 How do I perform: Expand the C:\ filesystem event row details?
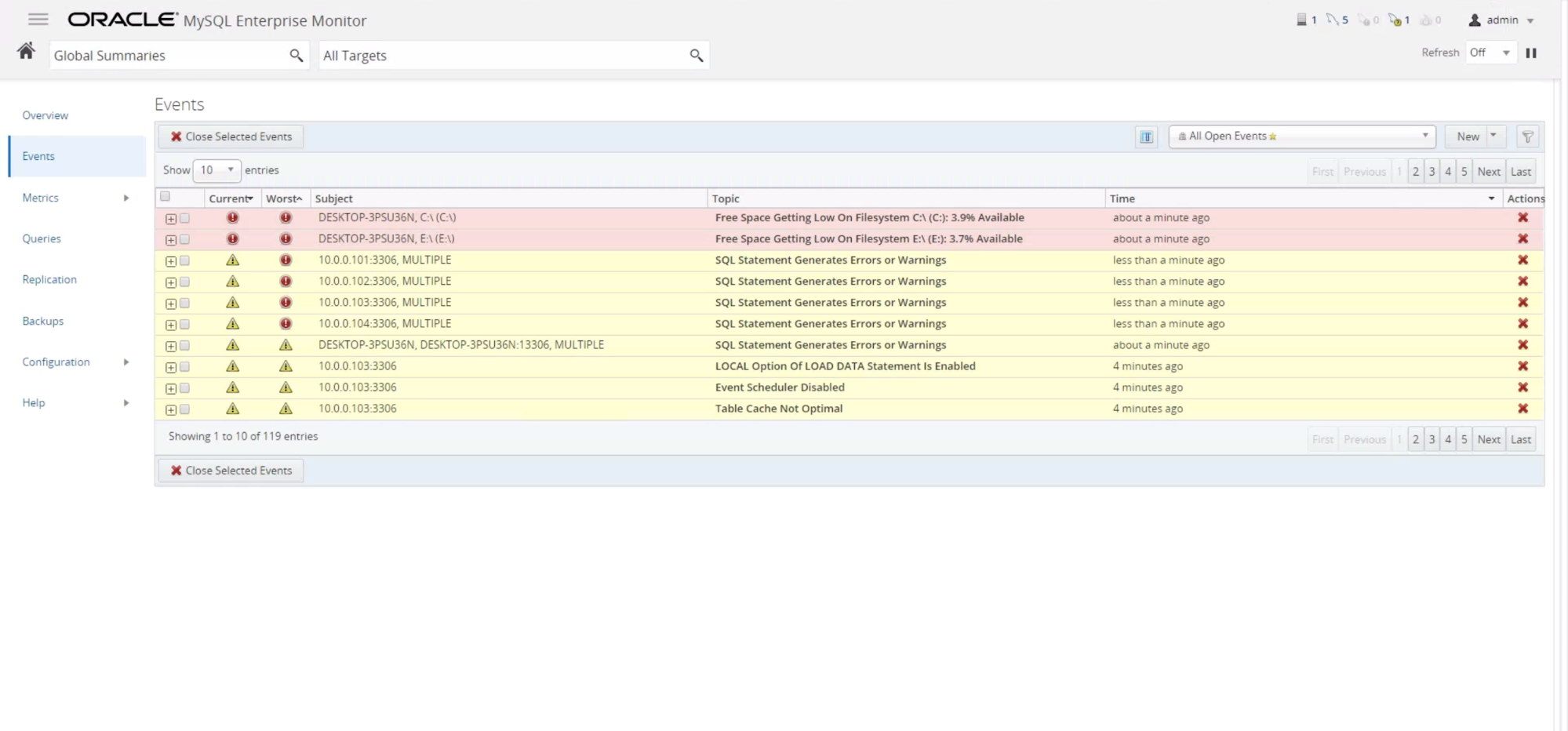pyautogui.click(x=170, y=219)
